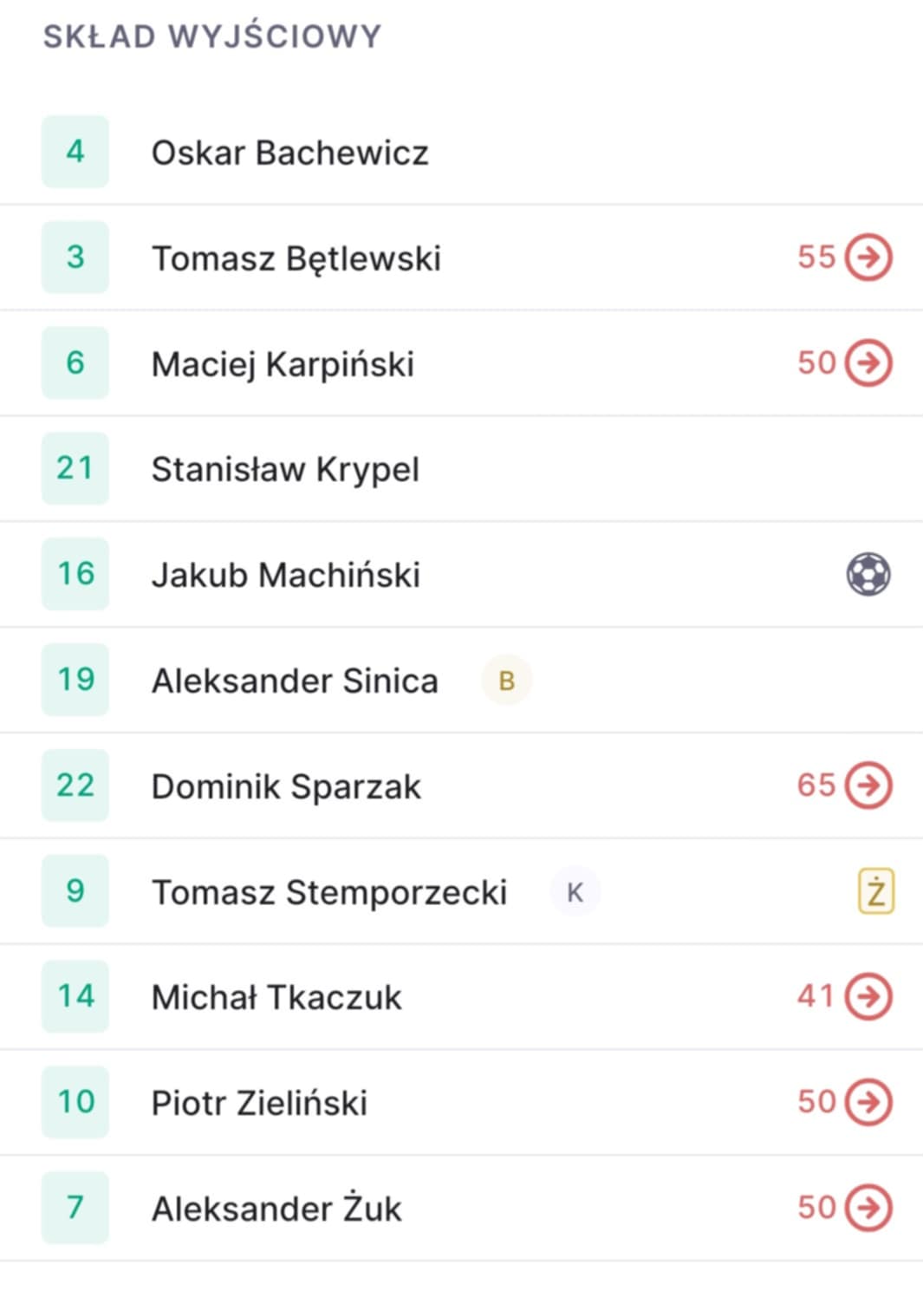The height and width of the screenshot is (1316, 923).
Task: Tap jersey number 22 badge
Action: (75, 785)
